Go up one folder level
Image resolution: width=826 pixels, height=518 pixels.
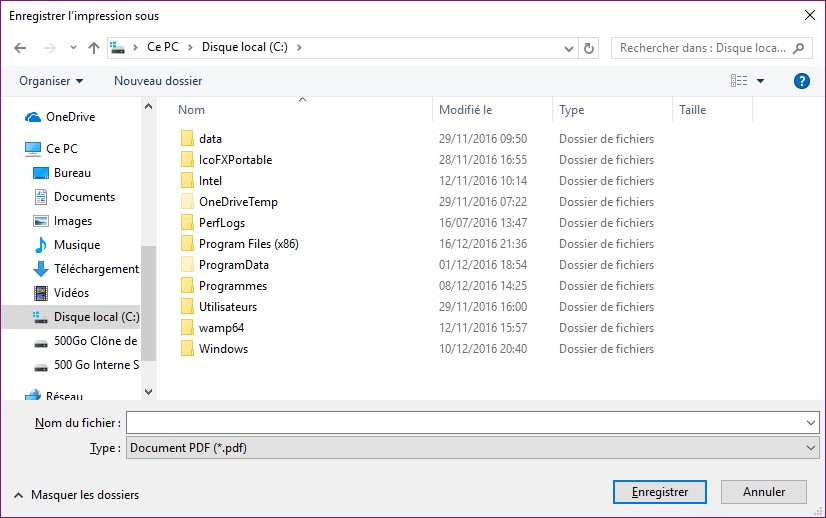pyautogui.click(x=94, y=48)
